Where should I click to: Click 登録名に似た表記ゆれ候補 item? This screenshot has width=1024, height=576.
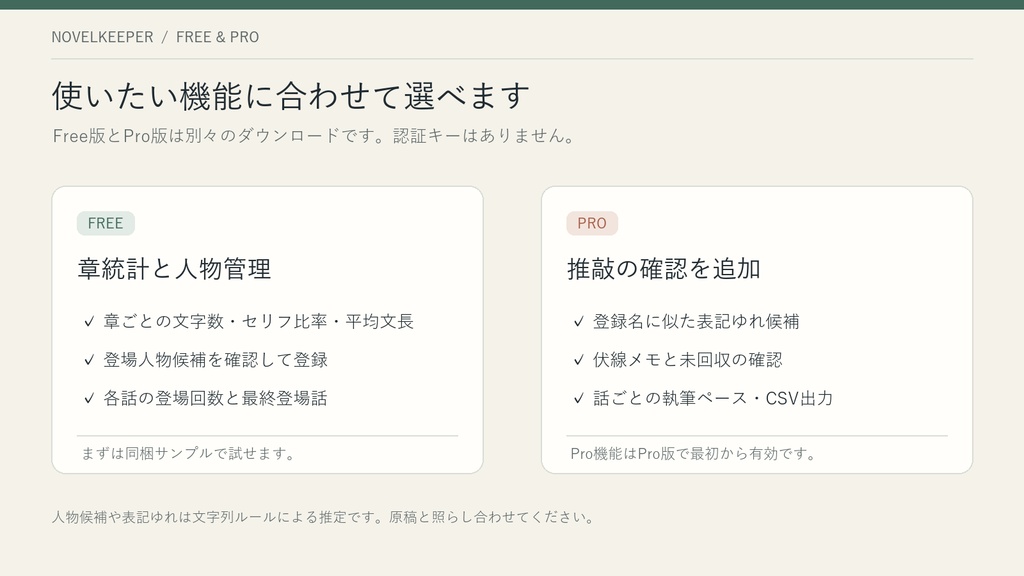pyautogui.click(x=696, y=321)
